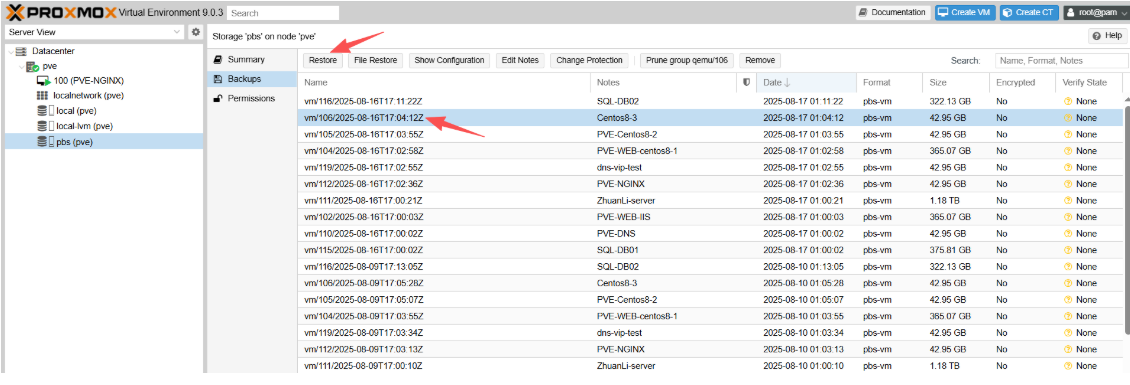
Task: Sort by the Name column header
Action: pyautogui.click(x=444, y=83)
